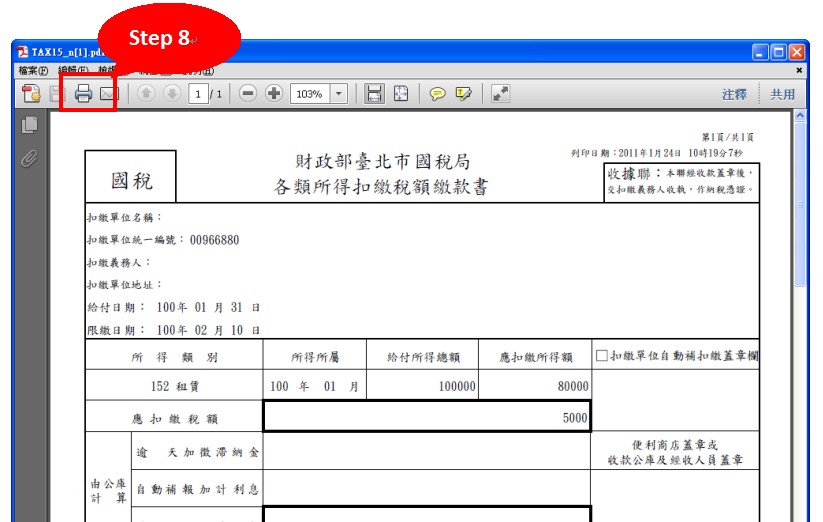Click the 100 年 01 月 period cell
The image size is (823, 522).
click(314, 386)
